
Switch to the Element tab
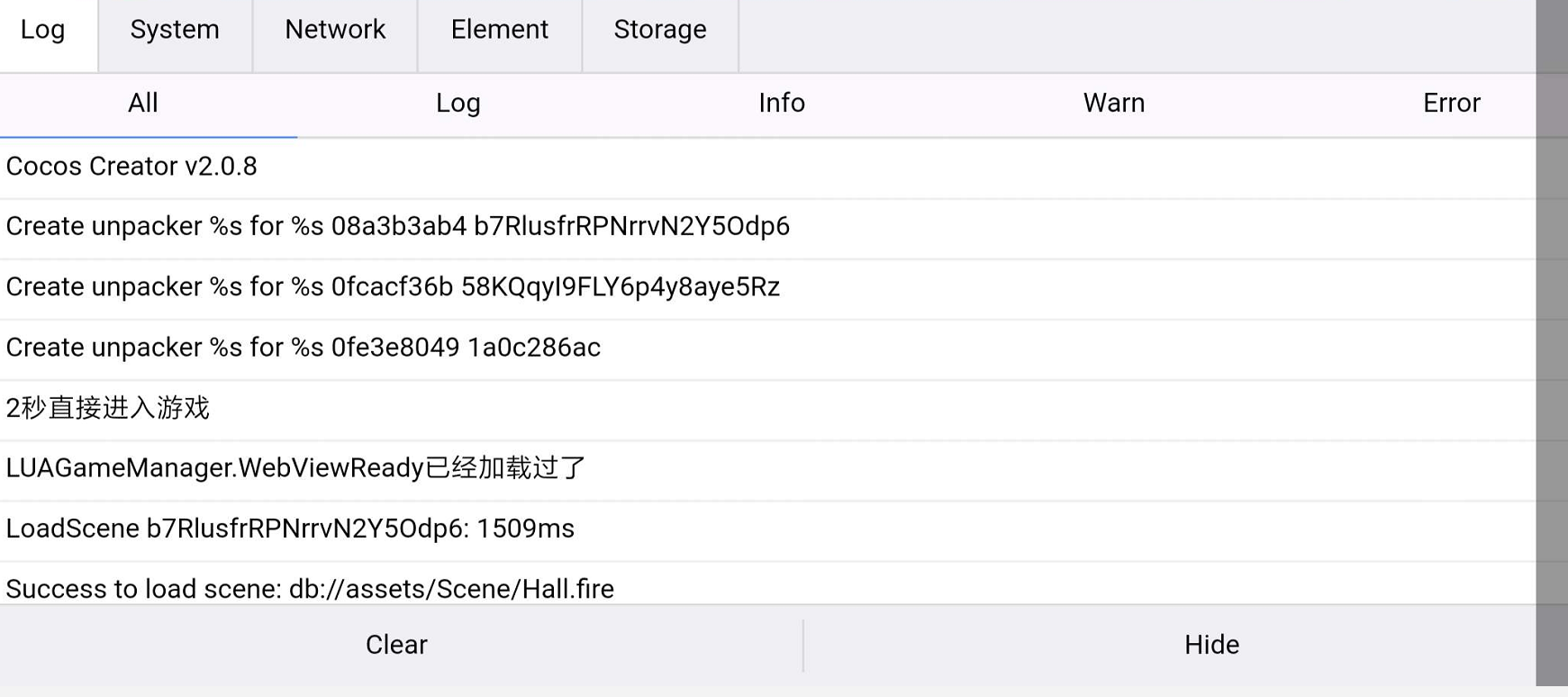(x=499, y=31)
